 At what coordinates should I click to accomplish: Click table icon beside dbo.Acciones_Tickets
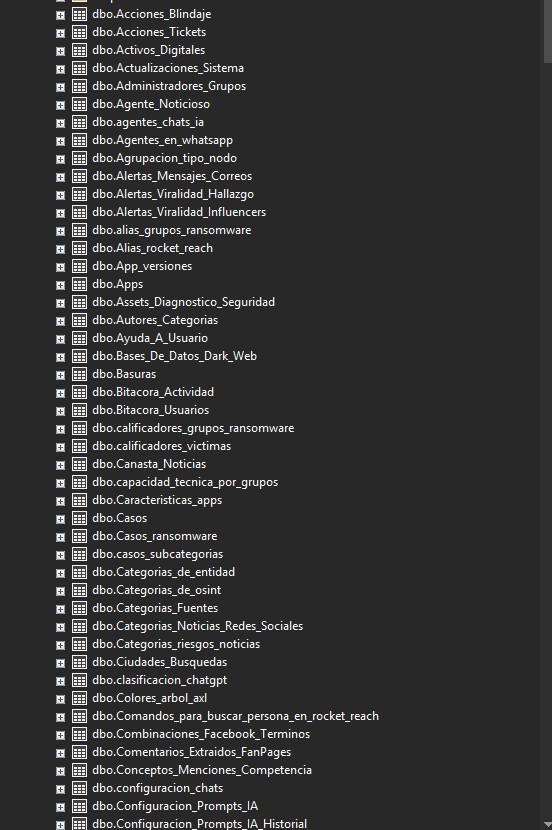[x=79, y=32]
